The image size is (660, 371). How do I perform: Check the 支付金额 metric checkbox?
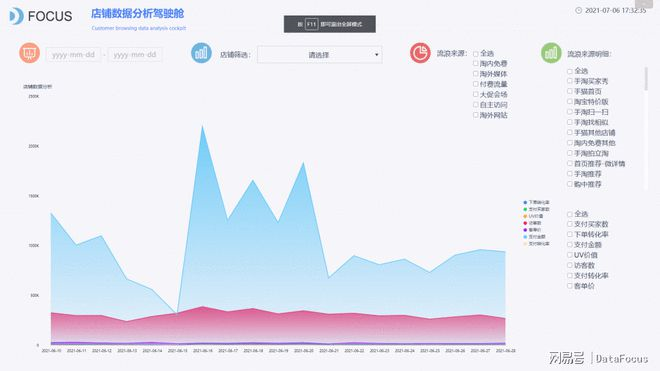[570, 245]
